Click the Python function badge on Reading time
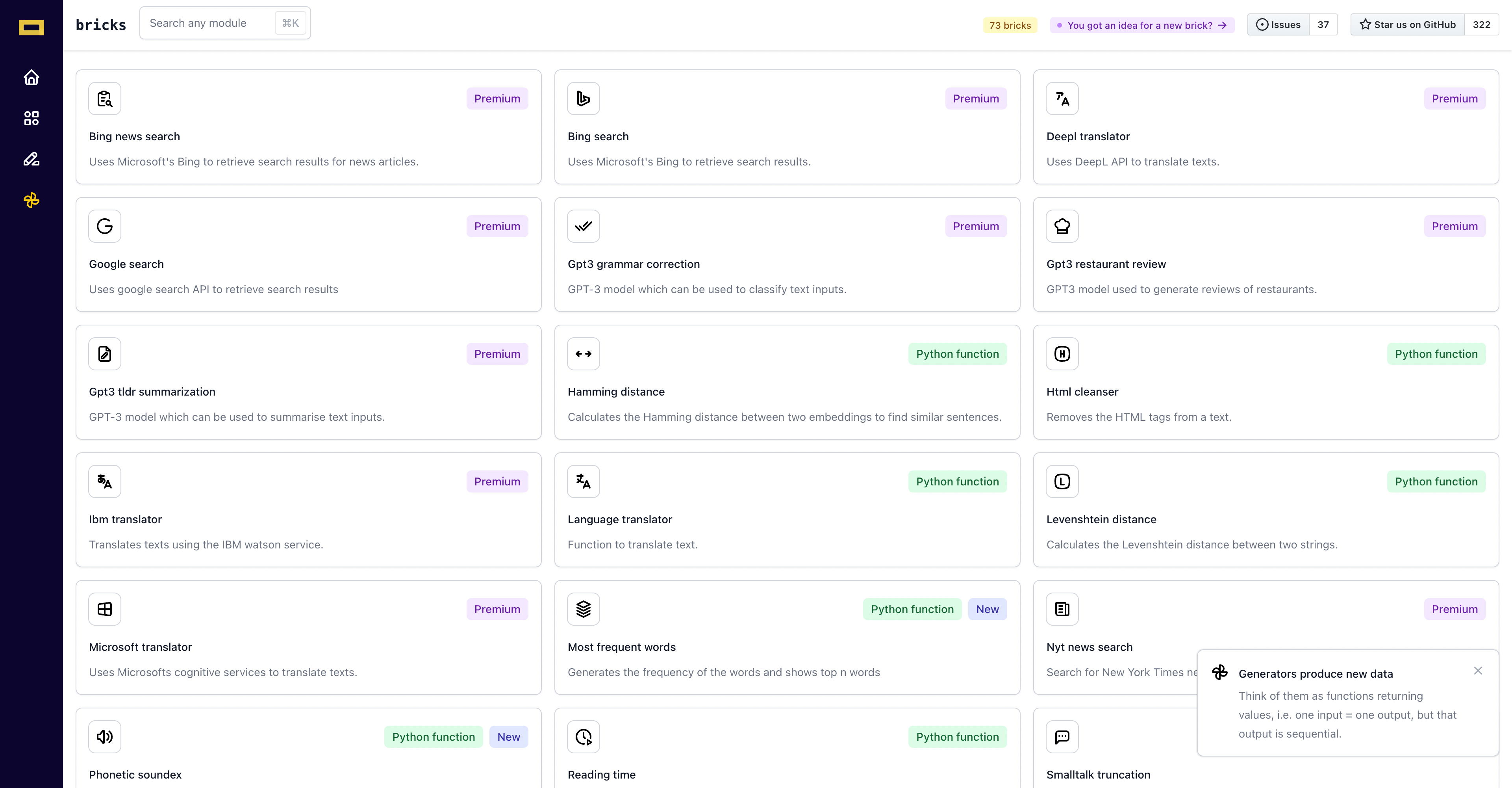This screenshot has width=1512, height=788. 957,737
